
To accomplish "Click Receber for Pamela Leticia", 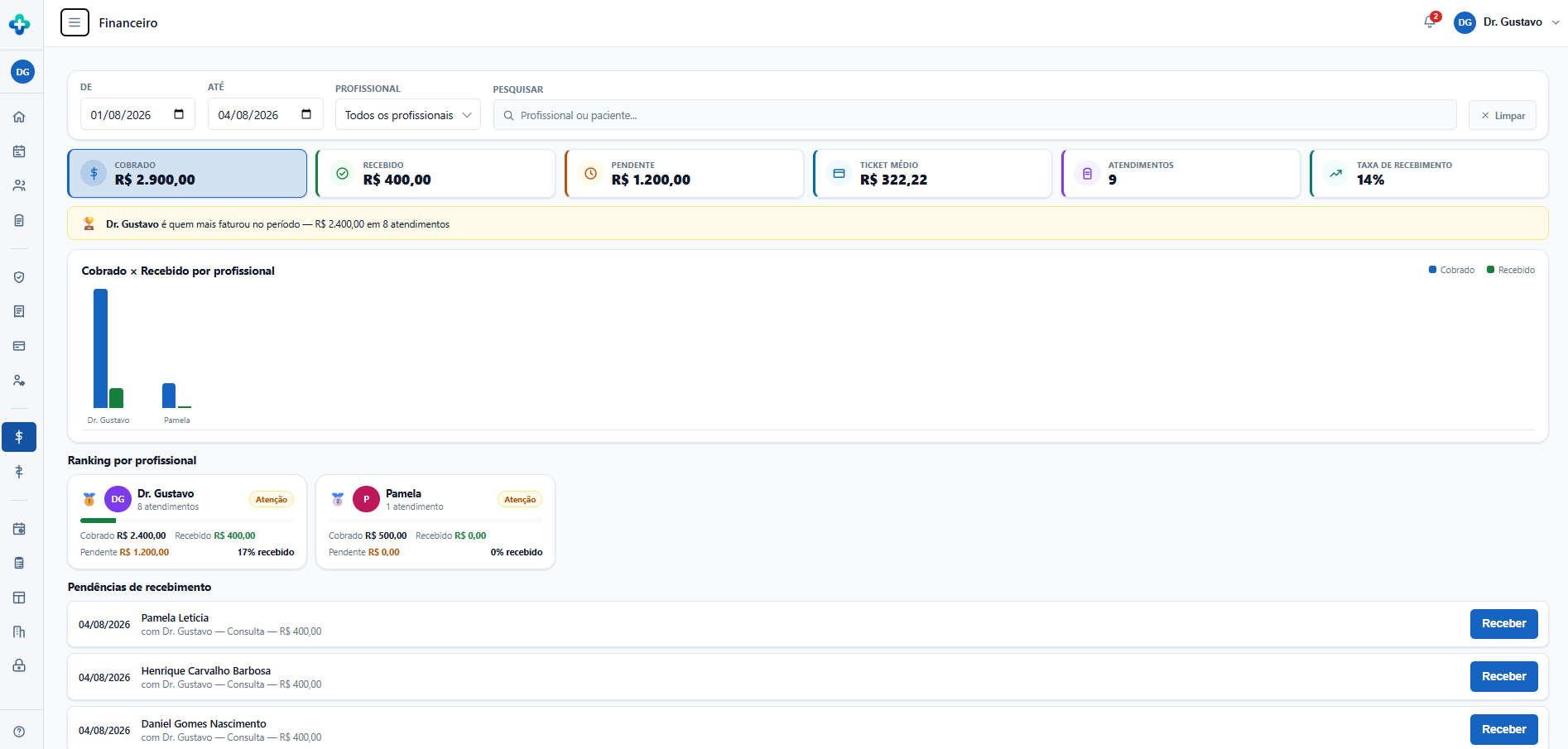I will pyautogui.click(x=1503, y=624).
